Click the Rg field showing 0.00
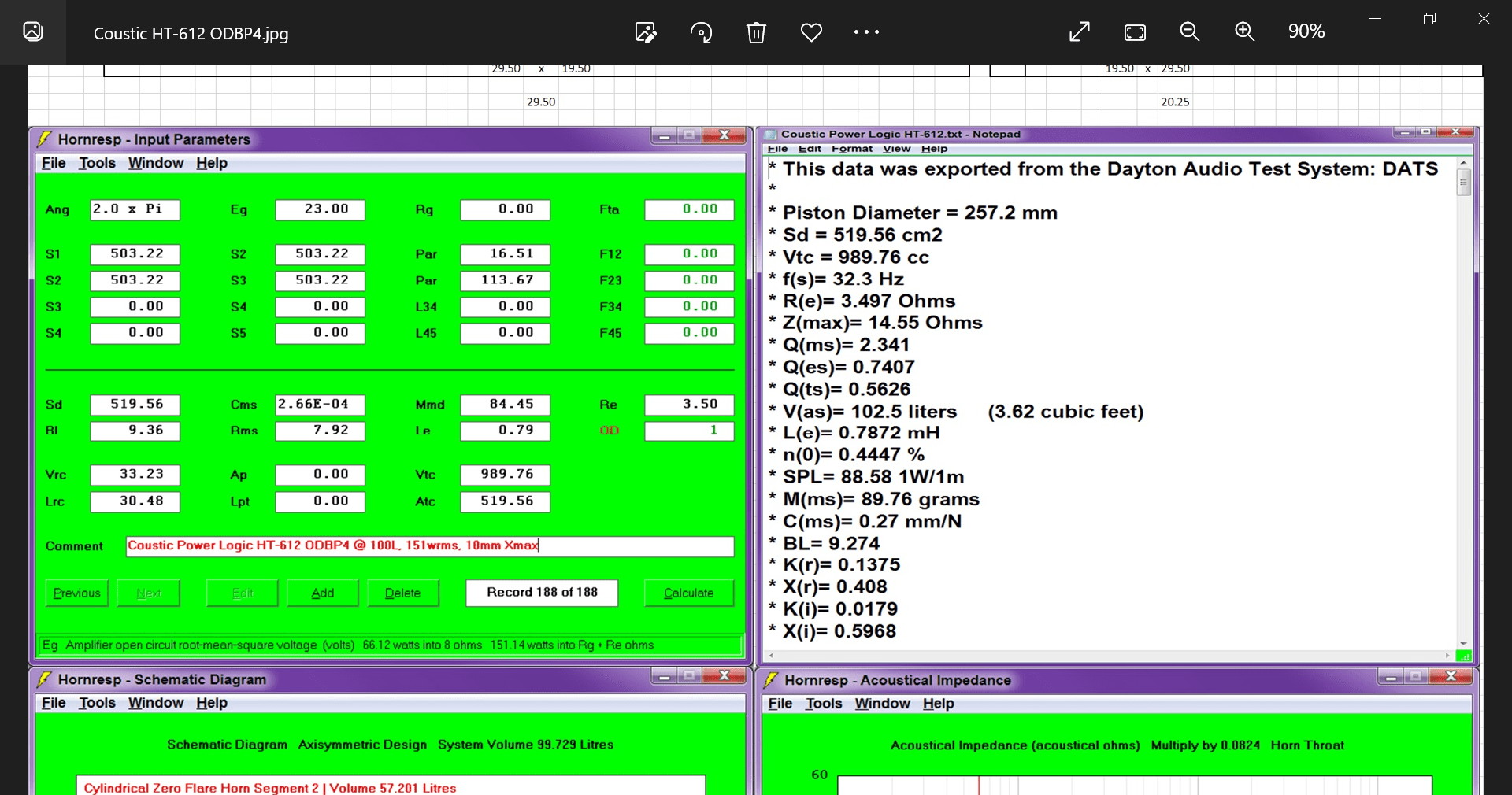Screen dimensions: 1512x795 pyautogui.click(x=506, y=209)
